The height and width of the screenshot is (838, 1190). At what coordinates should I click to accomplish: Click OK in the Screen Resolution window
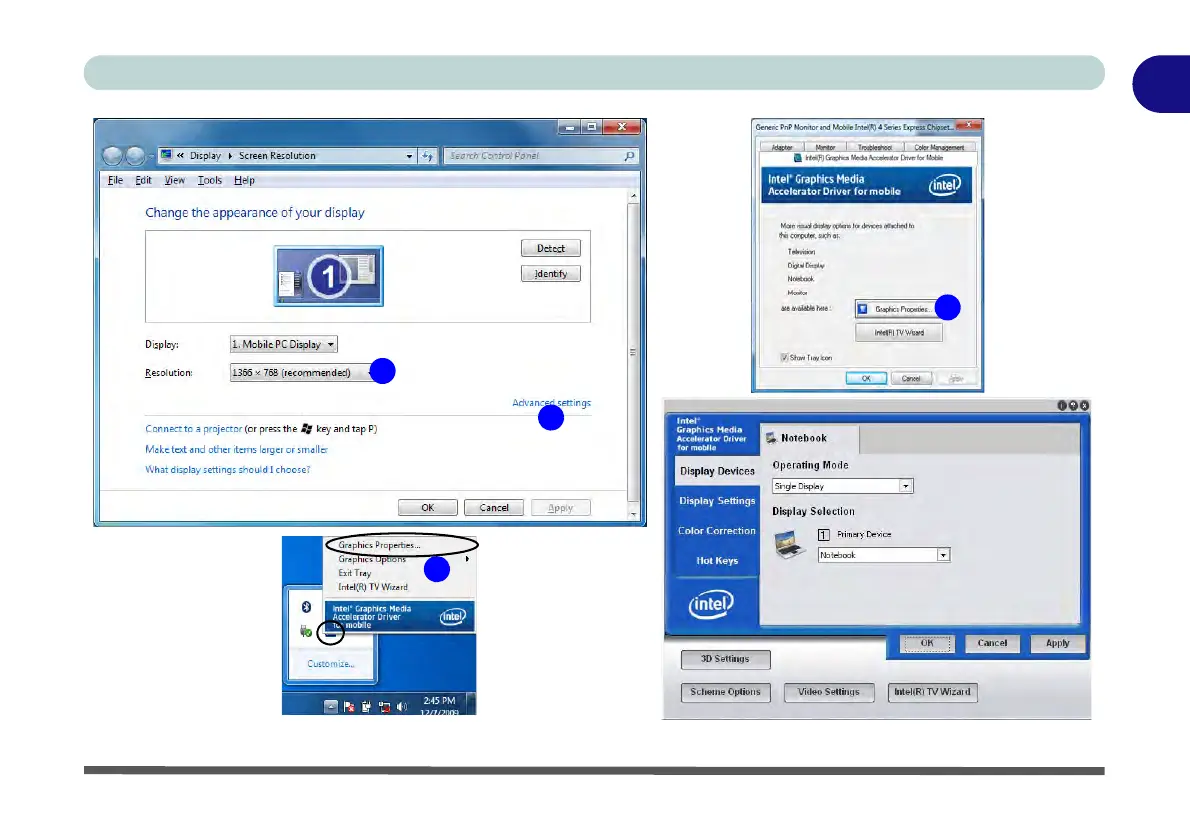click(428, 508)
